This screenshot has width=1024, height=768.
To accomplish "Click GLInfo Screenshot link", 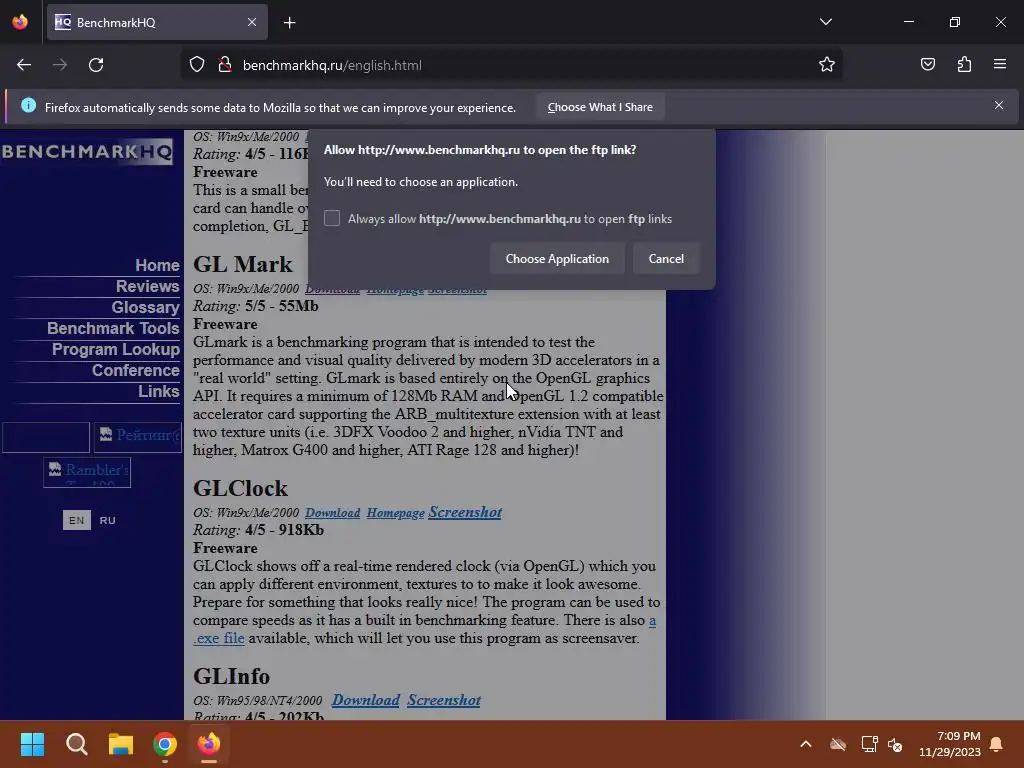I will (444, 699).
